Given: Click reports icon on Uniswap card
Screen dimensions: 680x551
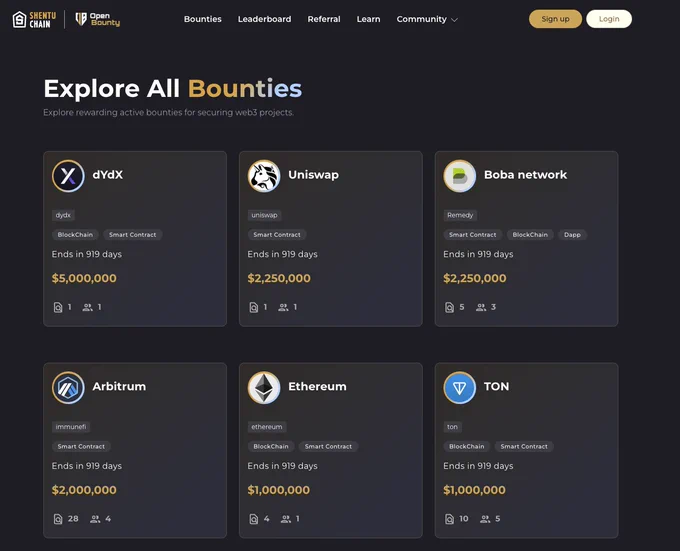Looking at the screenshot, I should click(x=254, y=307).
